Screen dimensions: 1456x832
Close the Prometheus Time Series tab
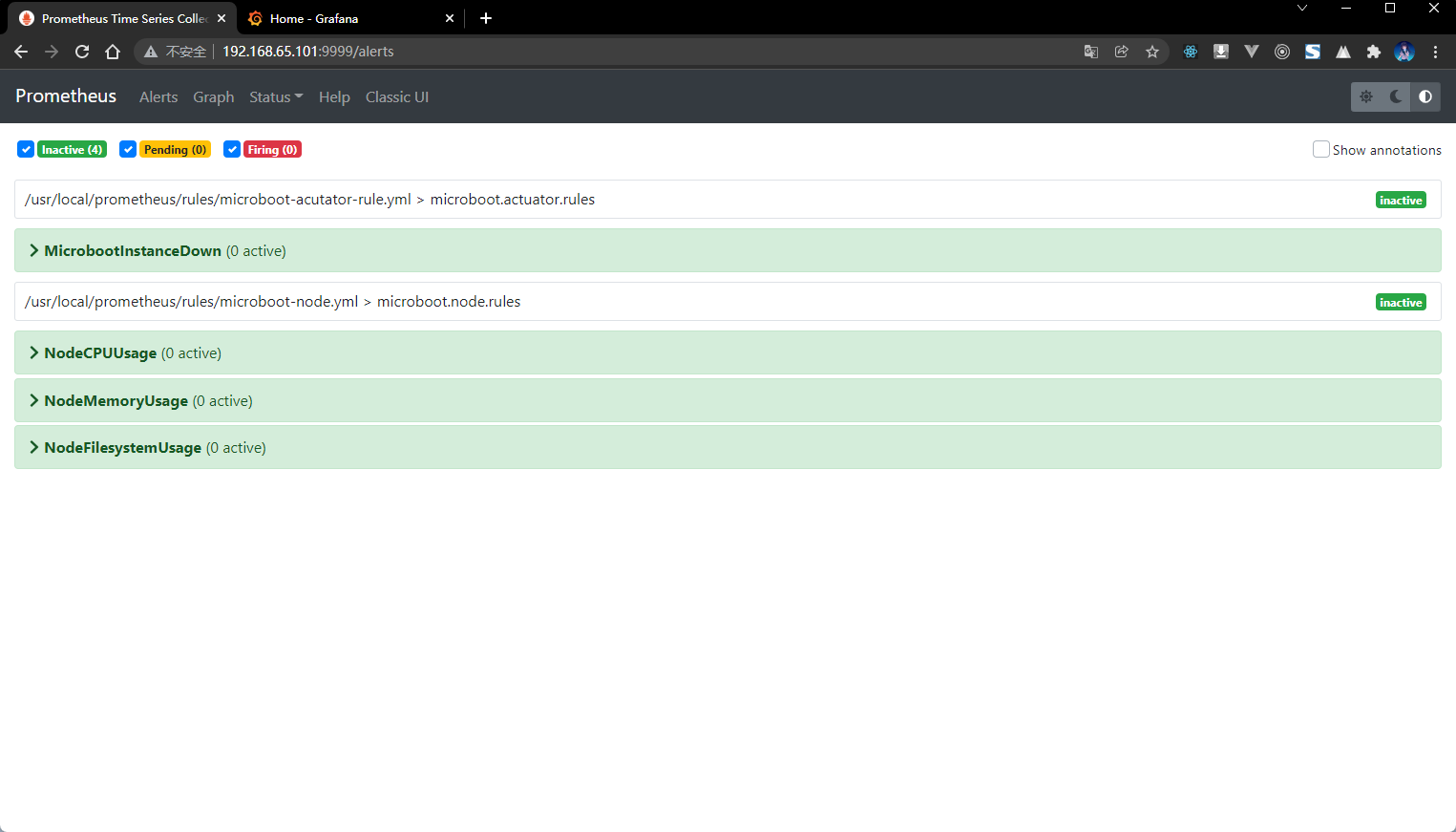[222, 18]
